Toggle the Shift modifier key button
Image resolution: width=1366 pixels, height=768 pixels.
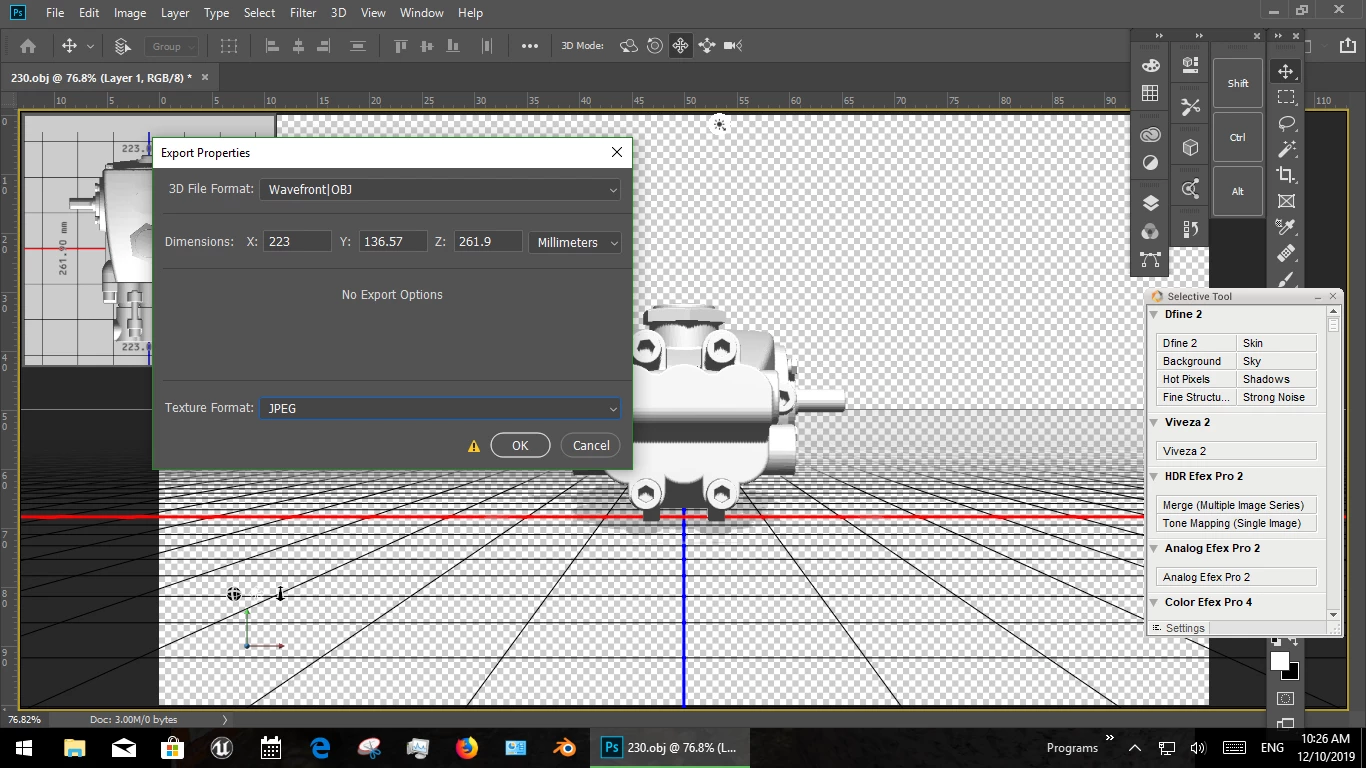1237,84
